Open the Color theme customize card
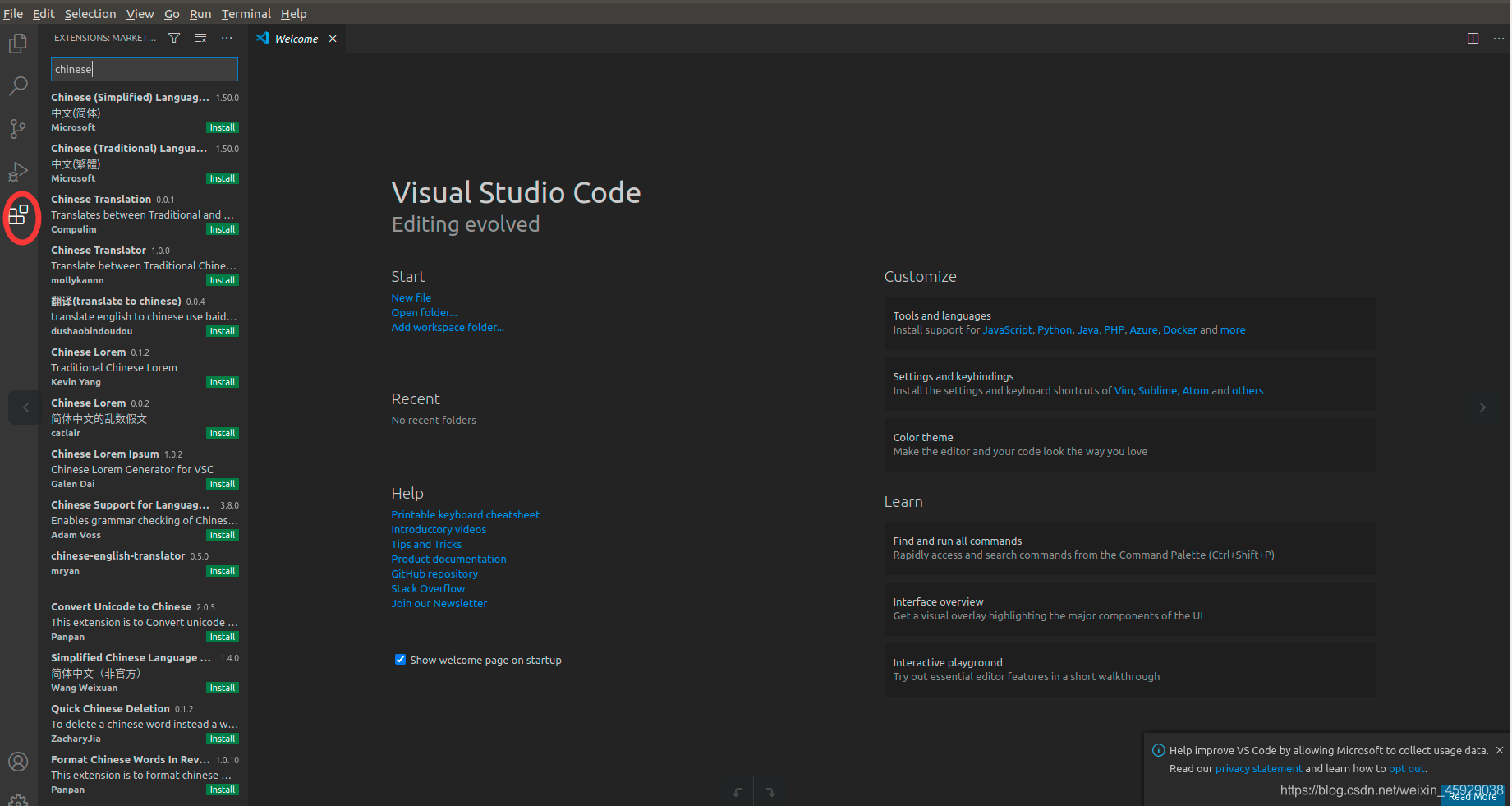The width and height of the screenshot is (1512, 806). pos(1130,444)
